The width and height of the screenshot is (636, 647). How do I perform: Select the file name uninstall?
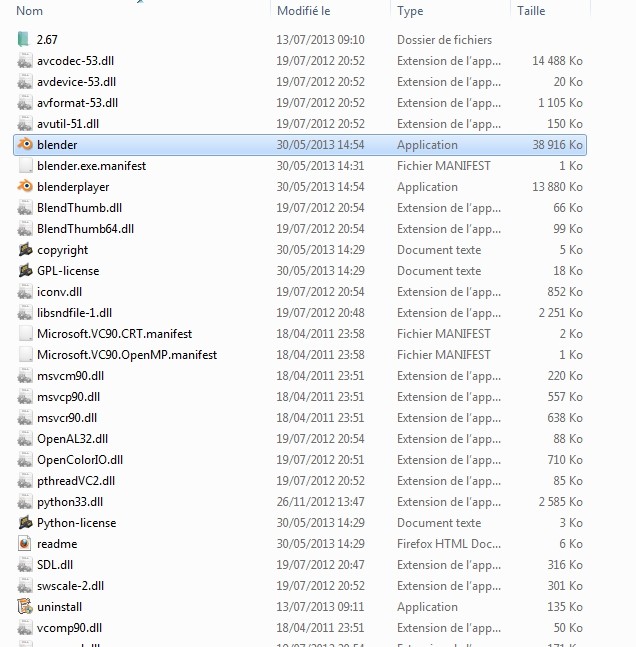tap(59, 607)
